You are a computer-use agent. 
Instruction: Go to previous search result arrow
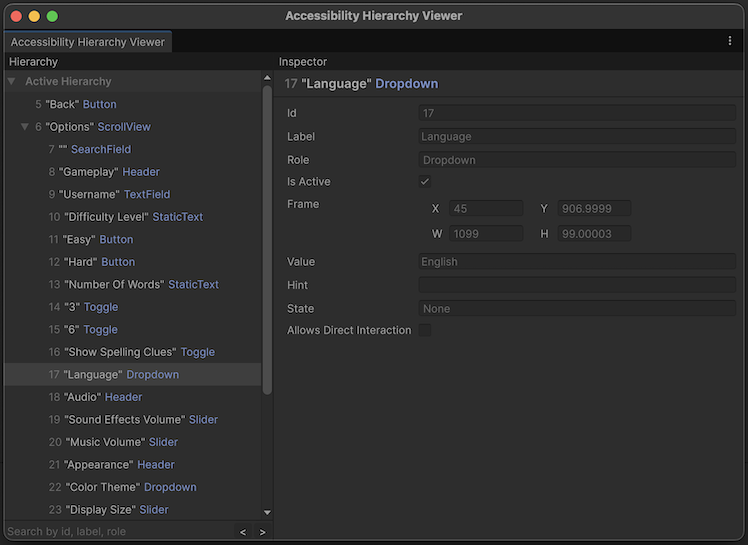point(243,532)
